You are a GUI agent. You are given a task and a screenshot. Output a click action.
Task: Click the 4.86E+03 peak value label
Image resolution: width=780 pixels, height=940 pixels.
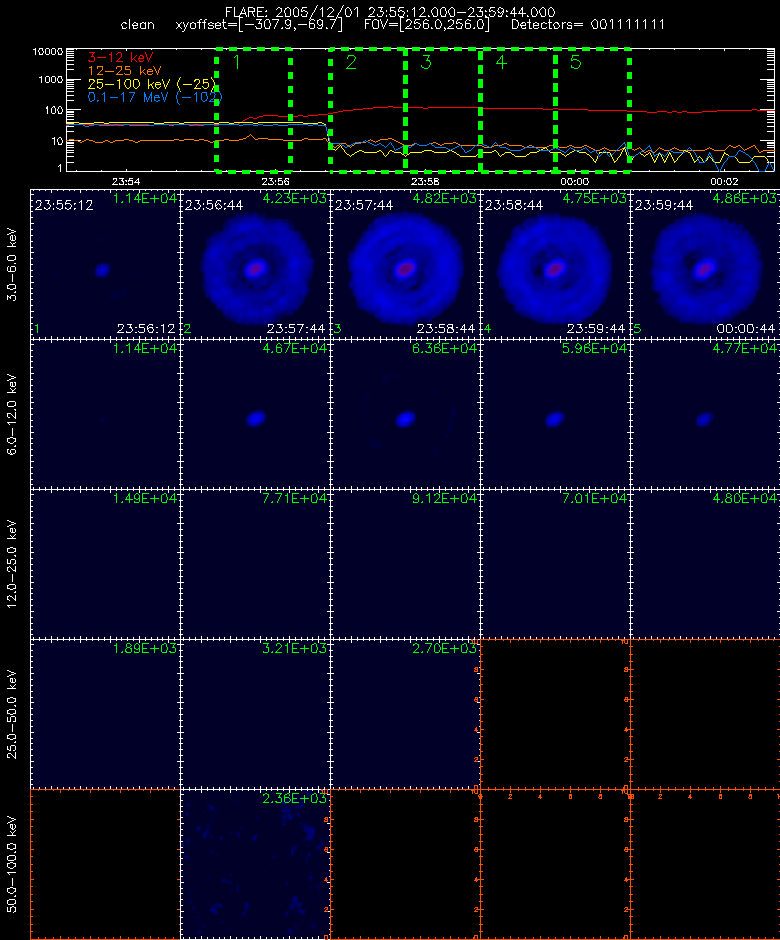pos(745,198)
